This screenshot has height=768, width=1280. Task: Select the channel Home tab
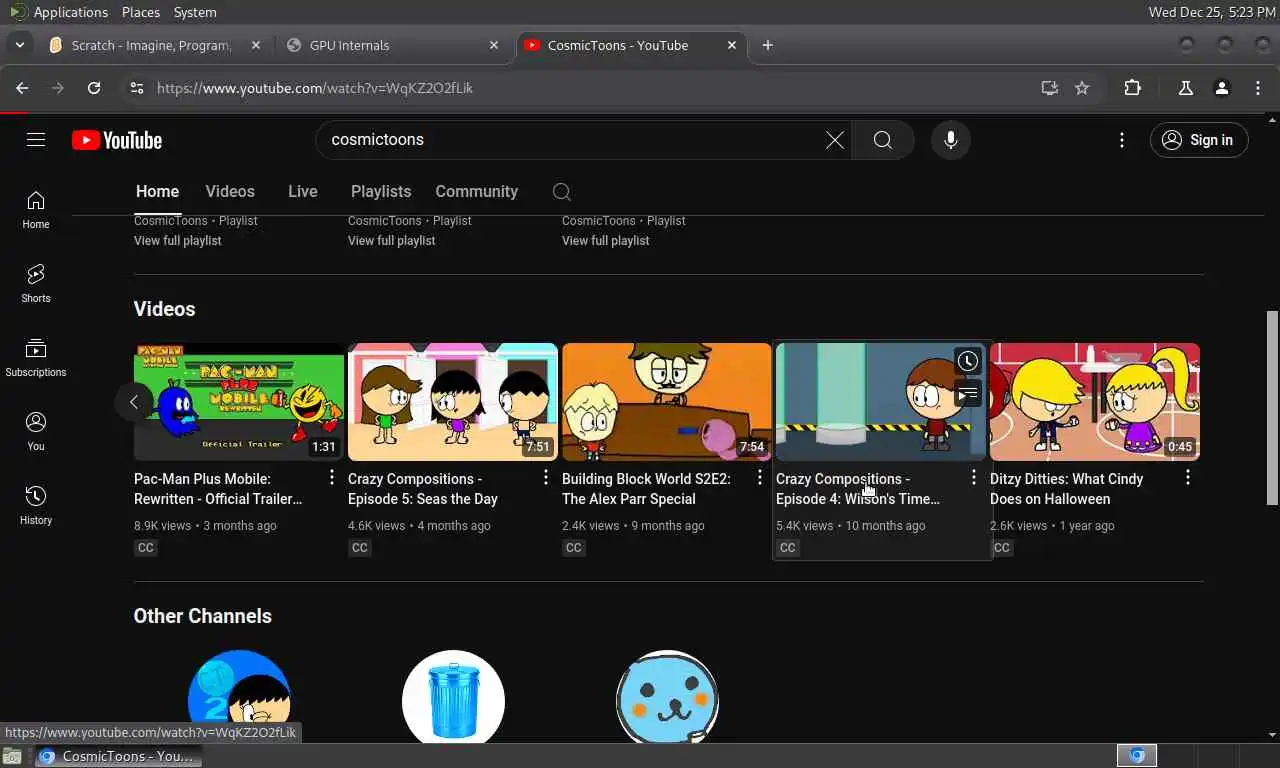[157, 192]
